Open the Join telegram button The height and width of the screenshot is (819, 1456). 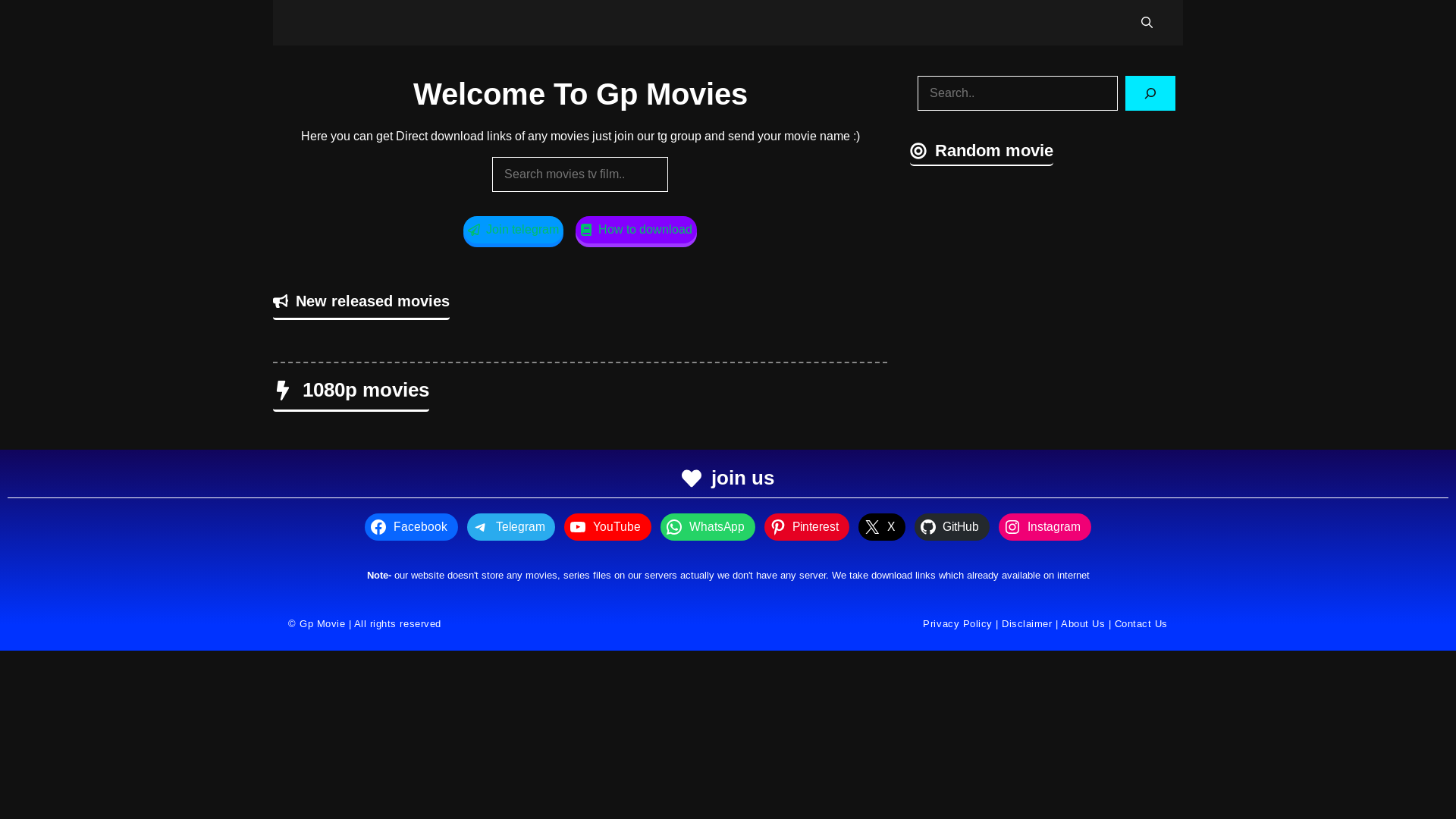point(513,231)
